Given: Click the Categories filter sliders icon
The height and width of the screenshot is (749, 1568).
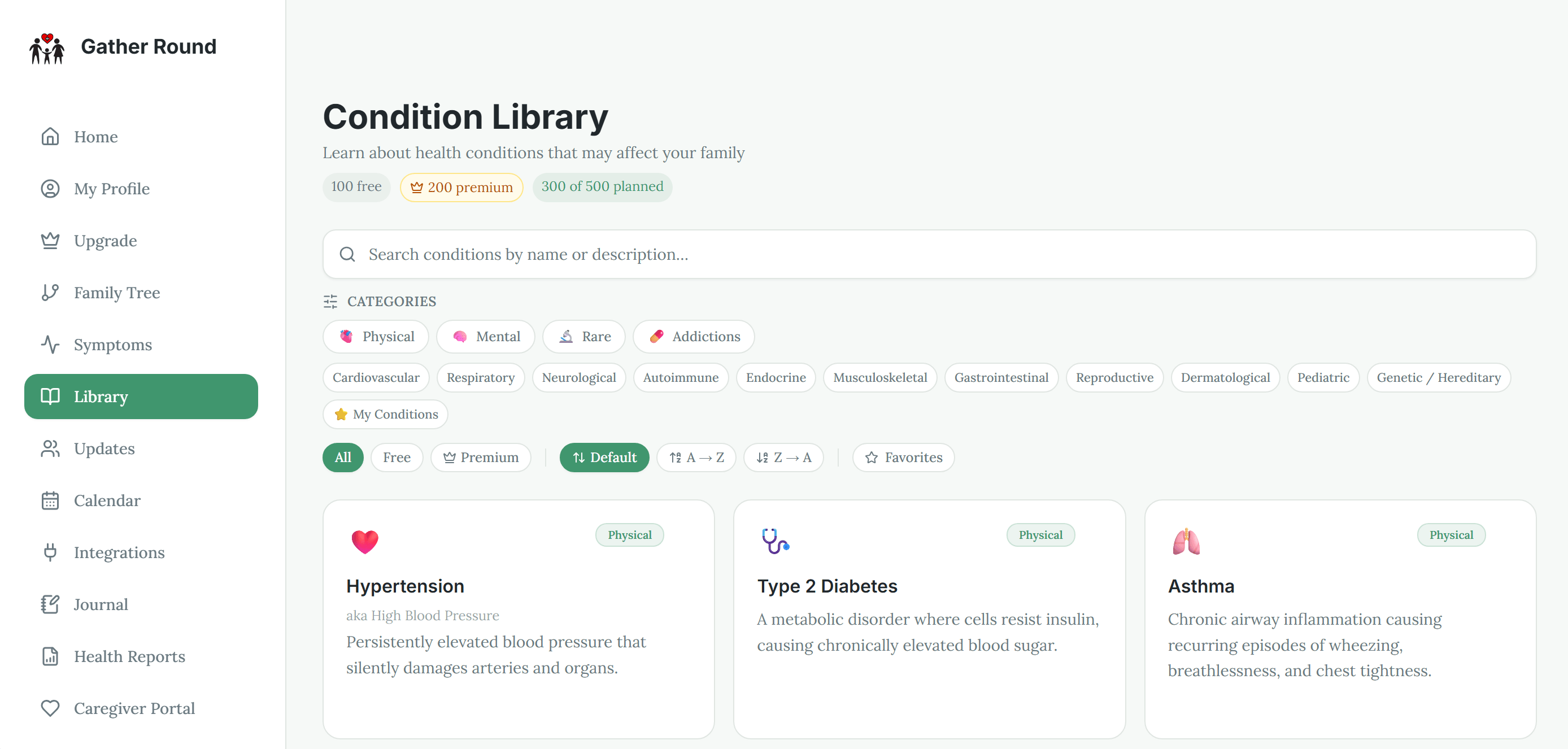Looking at the screenshot, I should tap(330, 302).
